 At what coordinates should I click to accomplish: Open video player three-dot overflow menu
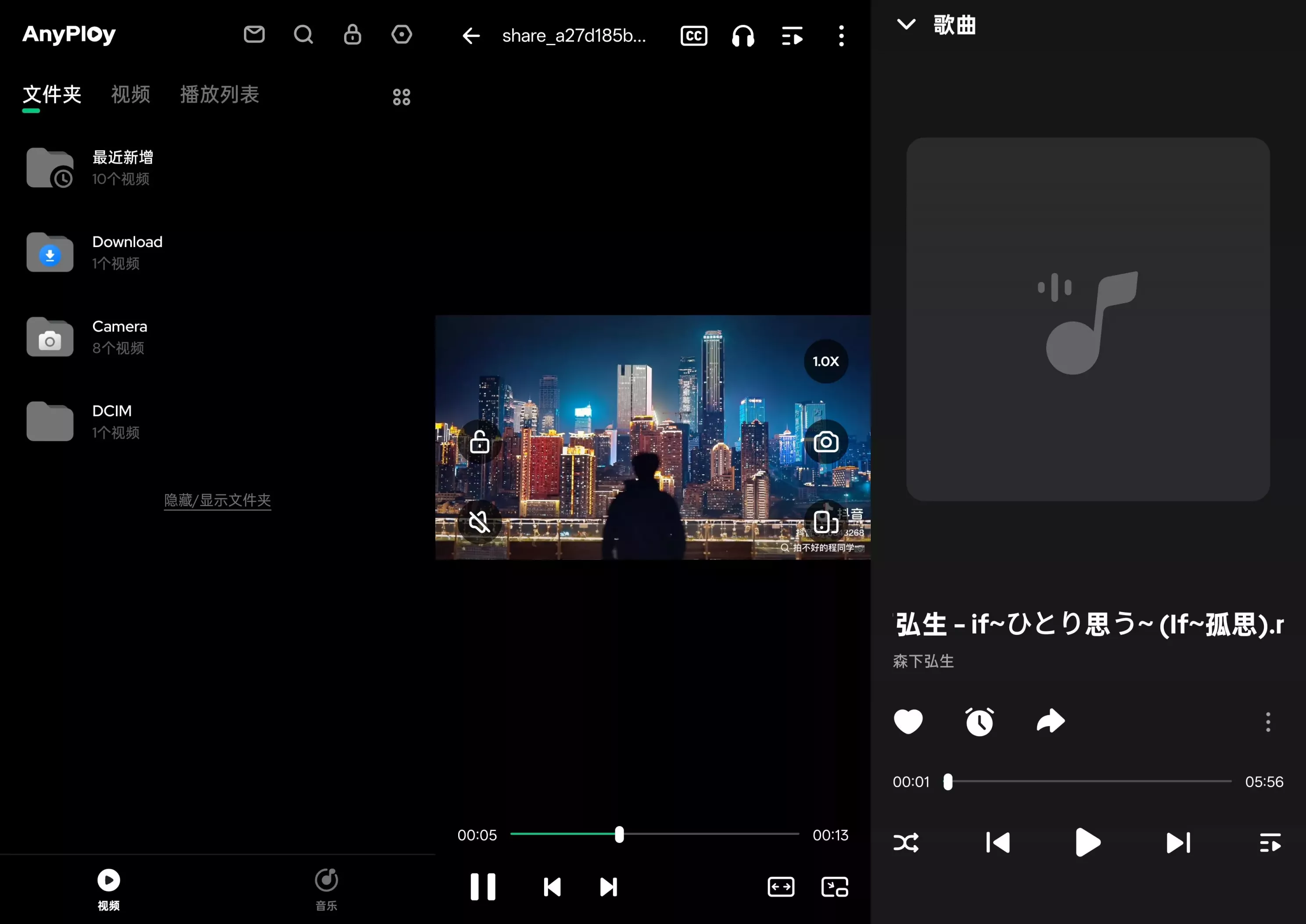841,36
